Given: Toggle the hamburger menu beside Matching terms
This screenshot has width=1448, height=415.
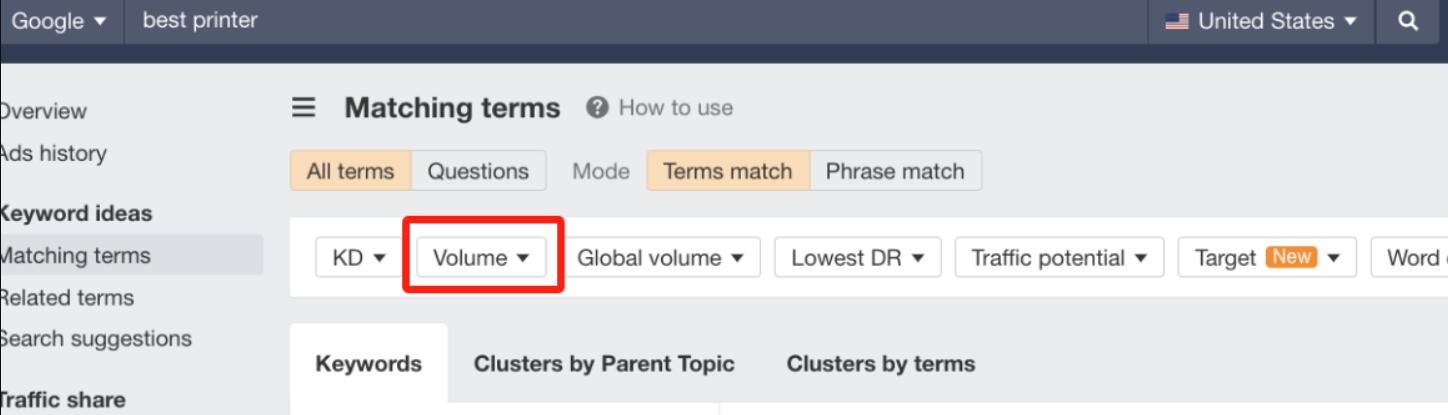Looking at the screenshot, I should (x=303, y=108).
